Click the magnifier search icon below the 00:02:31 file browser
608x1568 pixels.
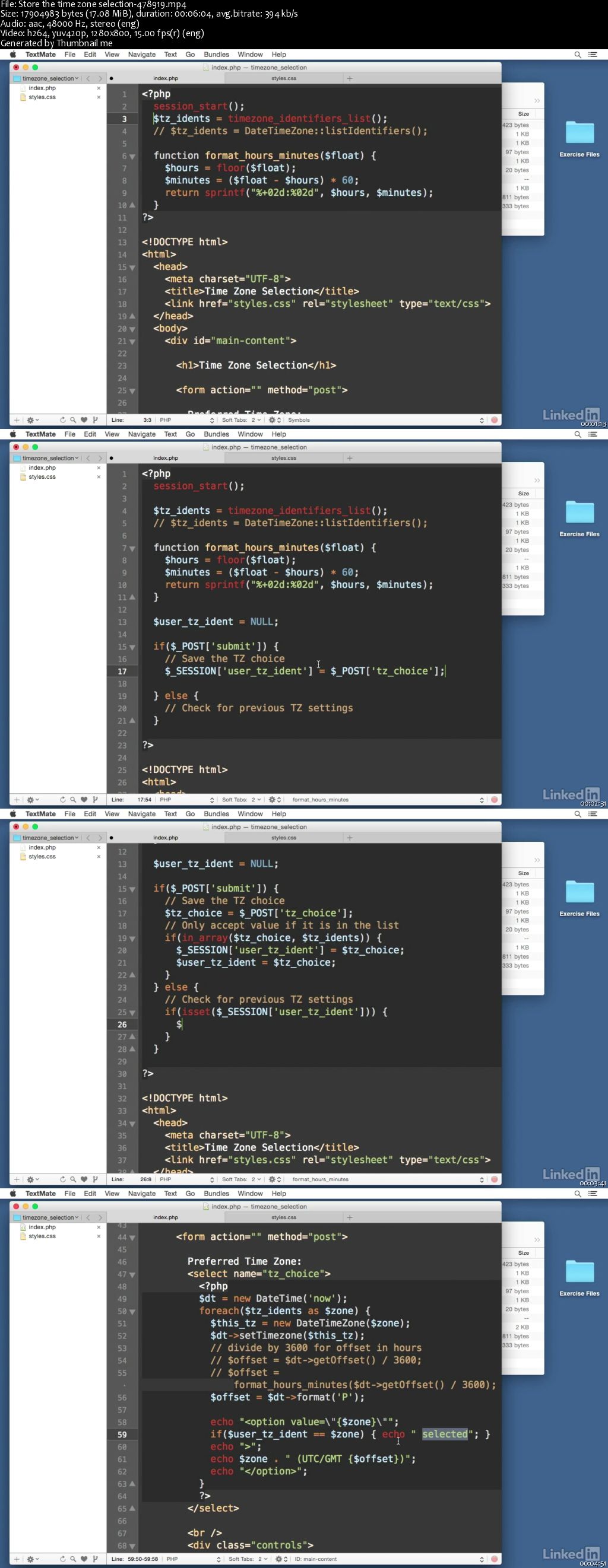click(x=73, y=800)
